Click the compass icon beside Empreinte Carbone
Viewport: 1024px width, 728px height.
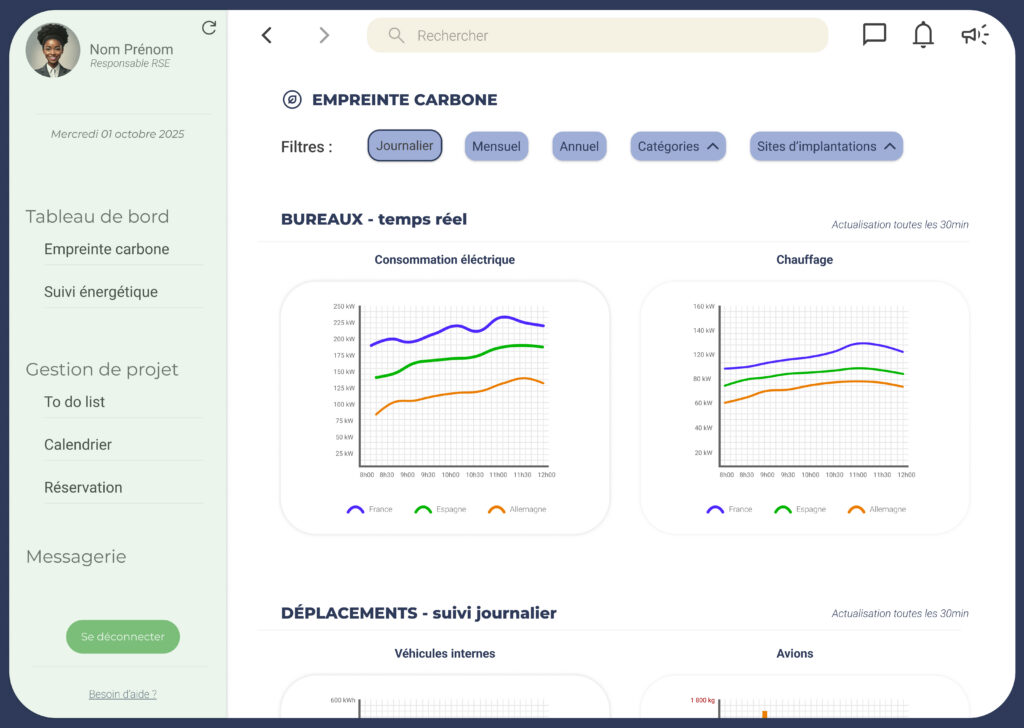point(292,100)
